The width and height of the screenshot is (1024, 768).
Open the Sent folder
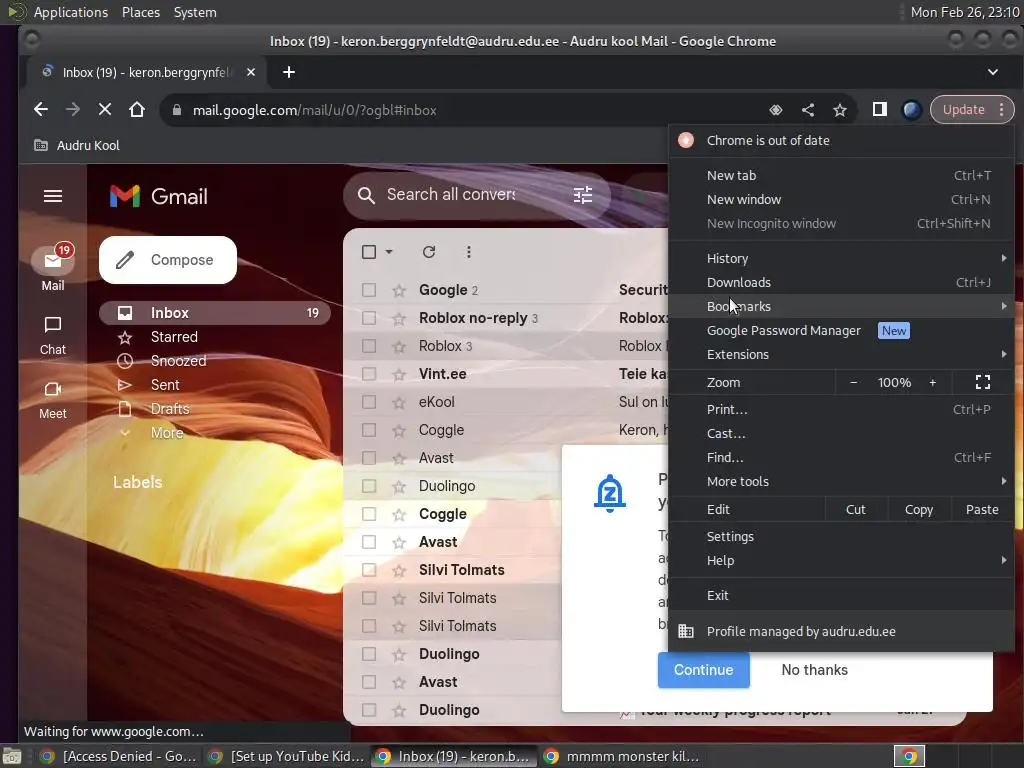(x=165, y=385)
